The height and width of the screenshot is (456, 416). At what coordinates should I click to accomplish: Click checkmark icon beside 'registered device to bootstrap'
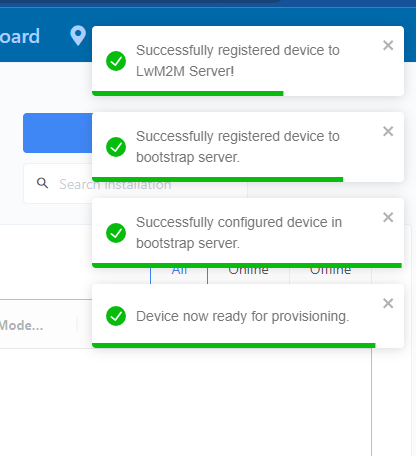click(x=116, y=147)
